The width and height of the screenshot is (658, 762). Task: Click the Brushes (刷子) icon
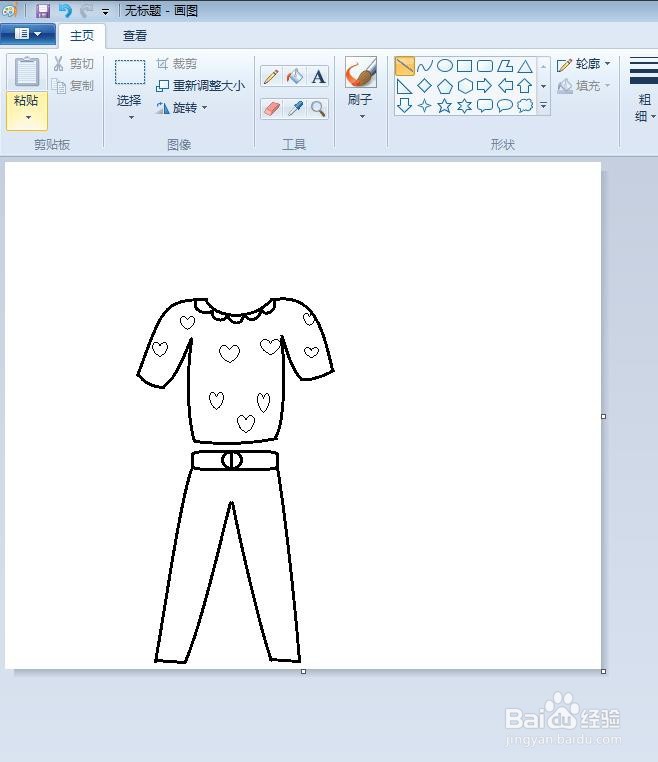coord(361,72)
